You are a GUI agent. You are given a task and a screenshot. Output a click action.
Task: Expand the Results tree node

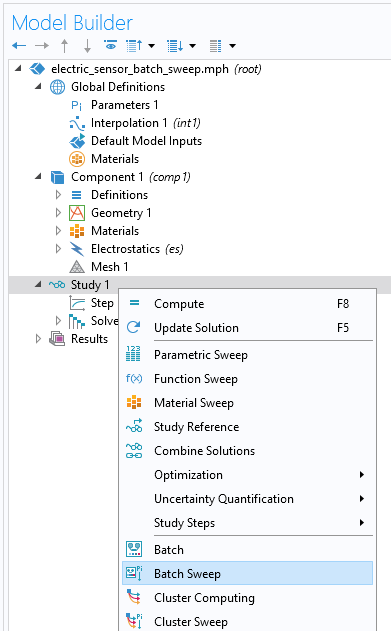pos(38,339)
